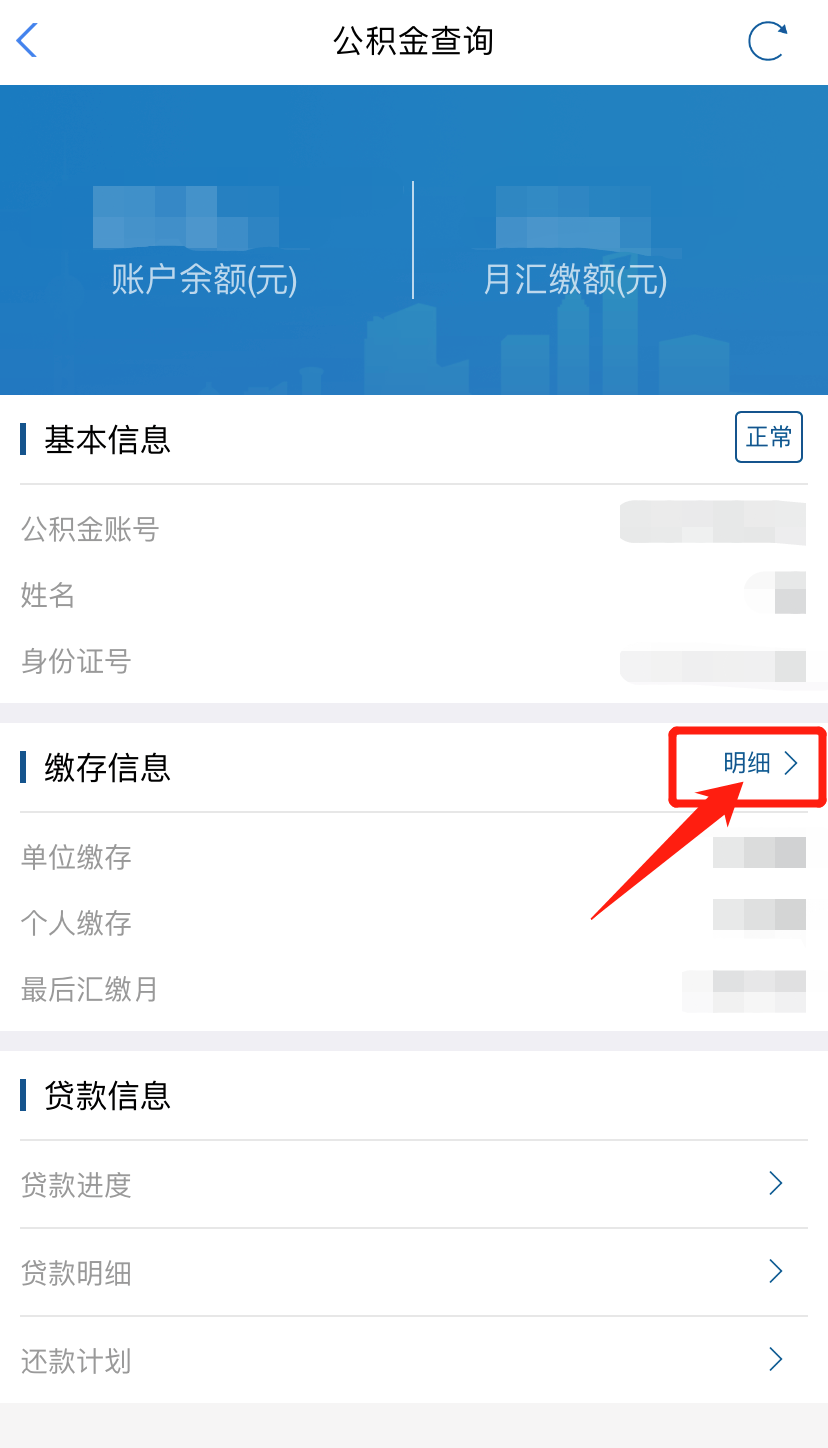Tap the 姓名 row

(x=414, y=595)
